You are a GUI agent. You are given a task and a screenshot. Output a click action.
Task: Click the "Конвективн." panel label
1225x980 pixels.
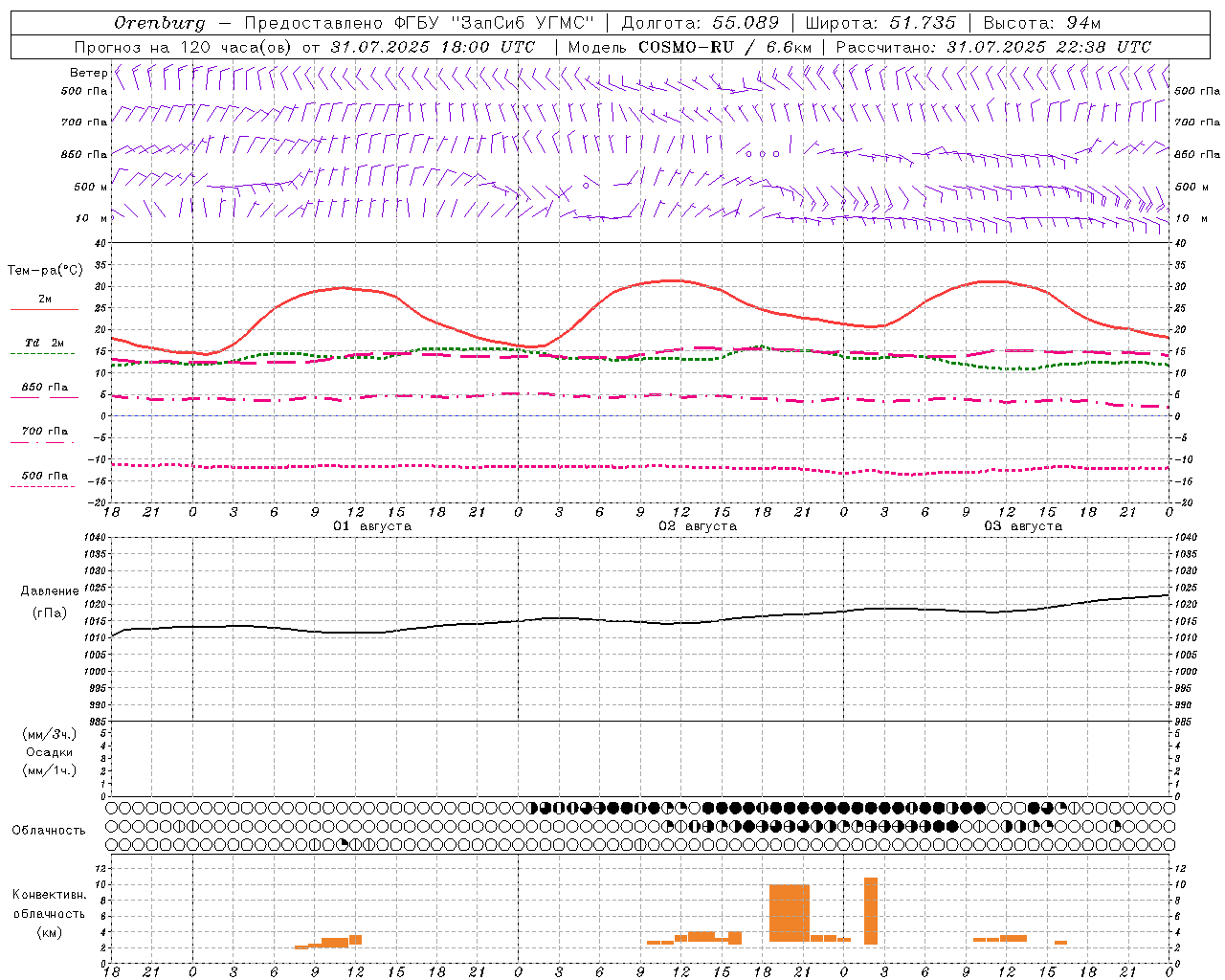click(50, 895)
